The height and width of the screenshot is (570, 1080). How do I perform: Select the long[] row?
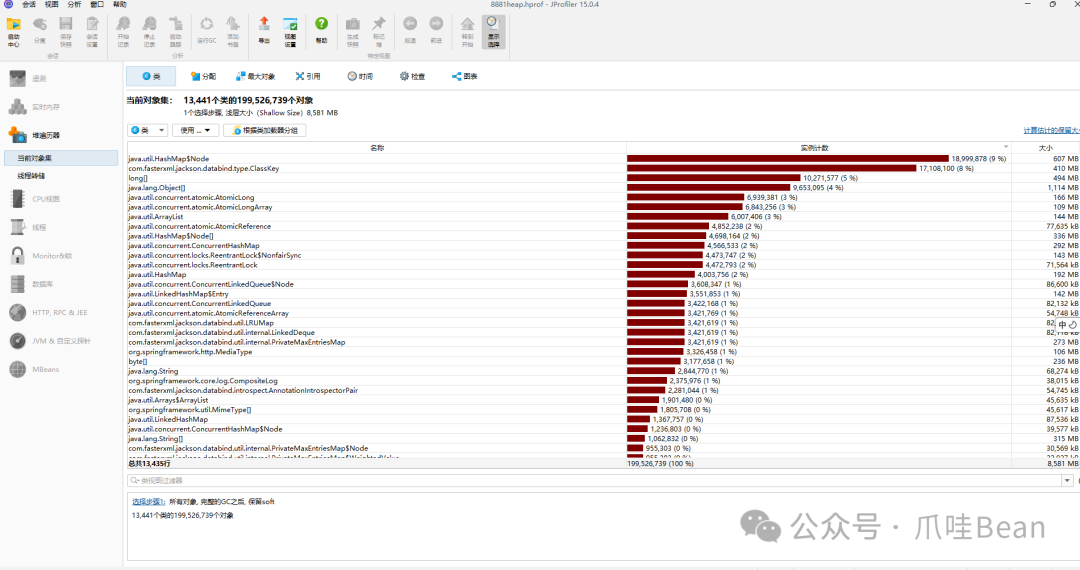pos(603,178)
